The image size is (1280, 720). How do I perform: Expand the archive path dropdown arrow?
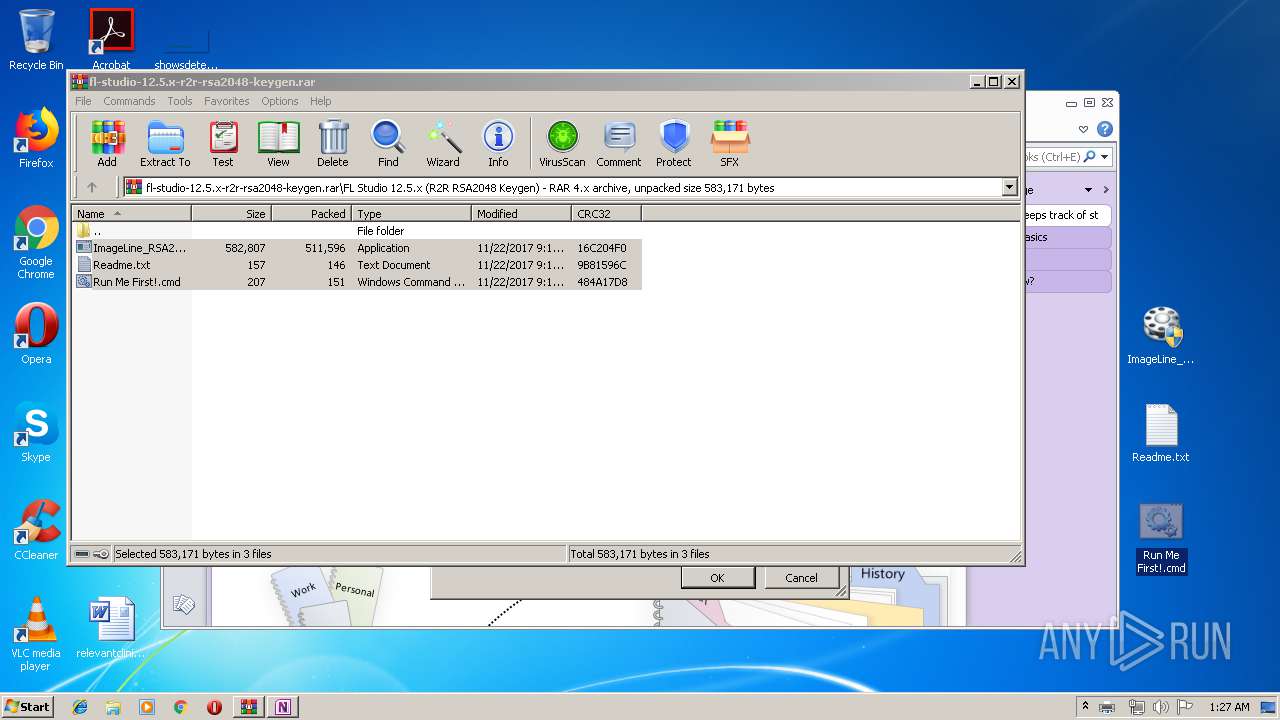click(x=1009, y=187)
